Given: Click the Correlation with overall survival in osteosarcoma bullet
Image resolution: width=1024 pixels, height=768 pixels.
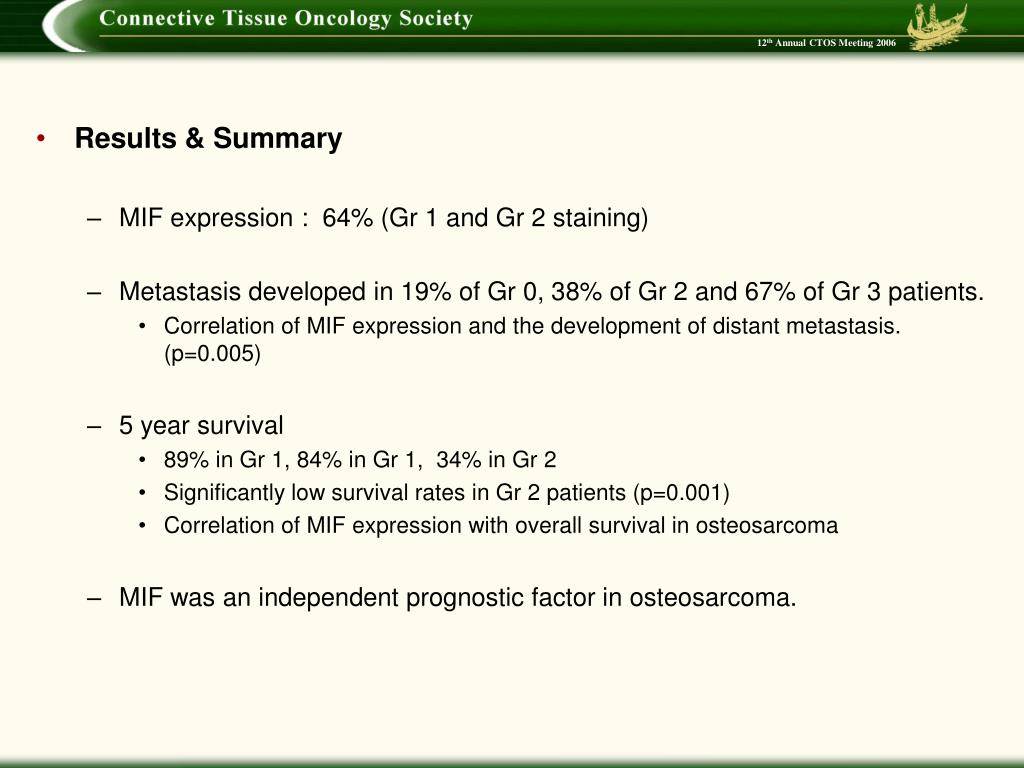Looking at the screenshot, I should click(x=501, y=525).
